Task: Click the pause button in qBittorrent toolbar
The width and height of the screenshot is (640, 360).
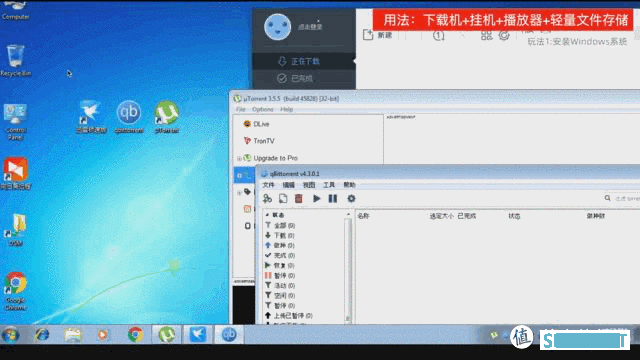Action: tap(333, 198)
